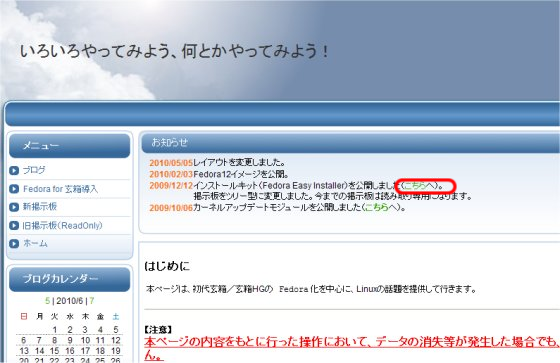Click the はじめに heading

(x=167, y=266)
